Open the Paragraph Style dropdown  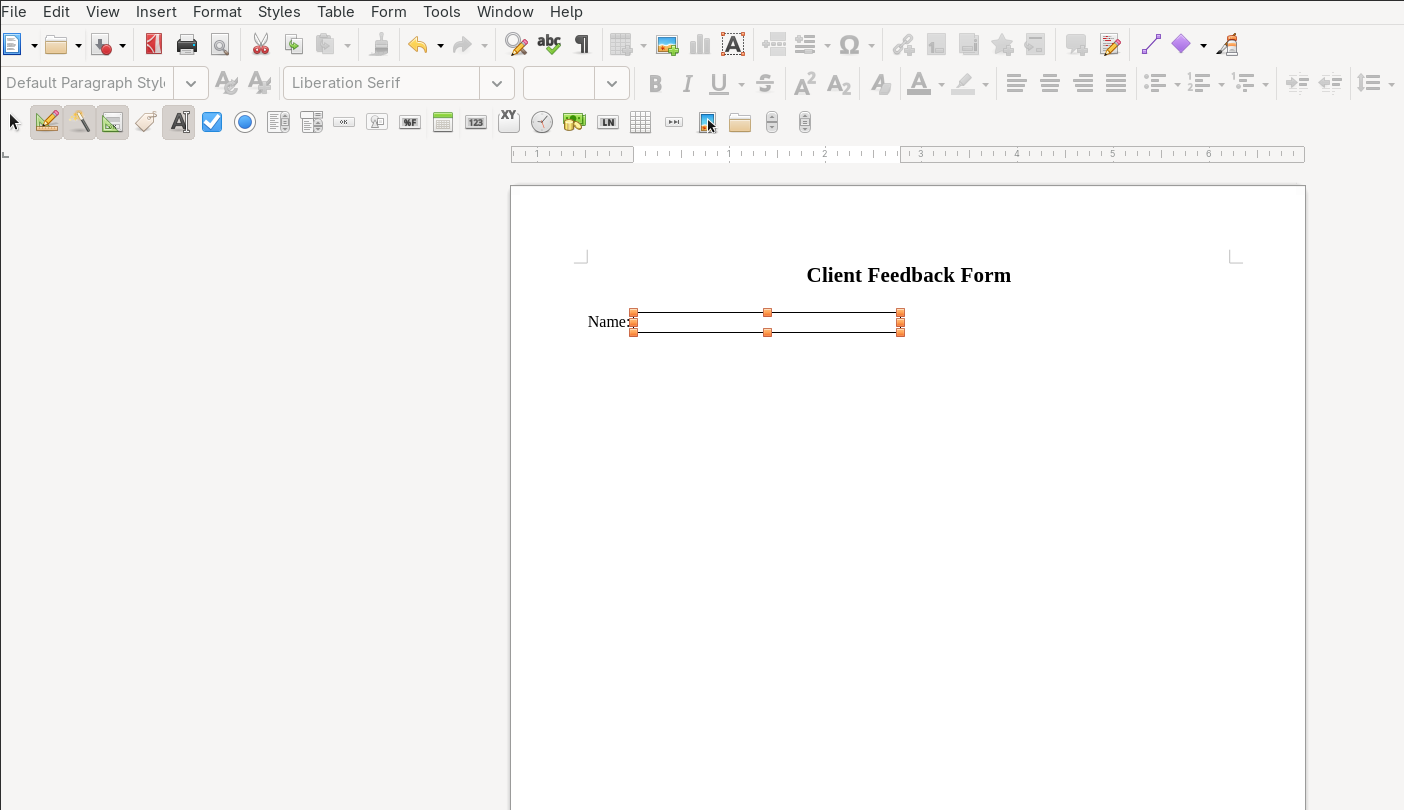coord(191,83)
